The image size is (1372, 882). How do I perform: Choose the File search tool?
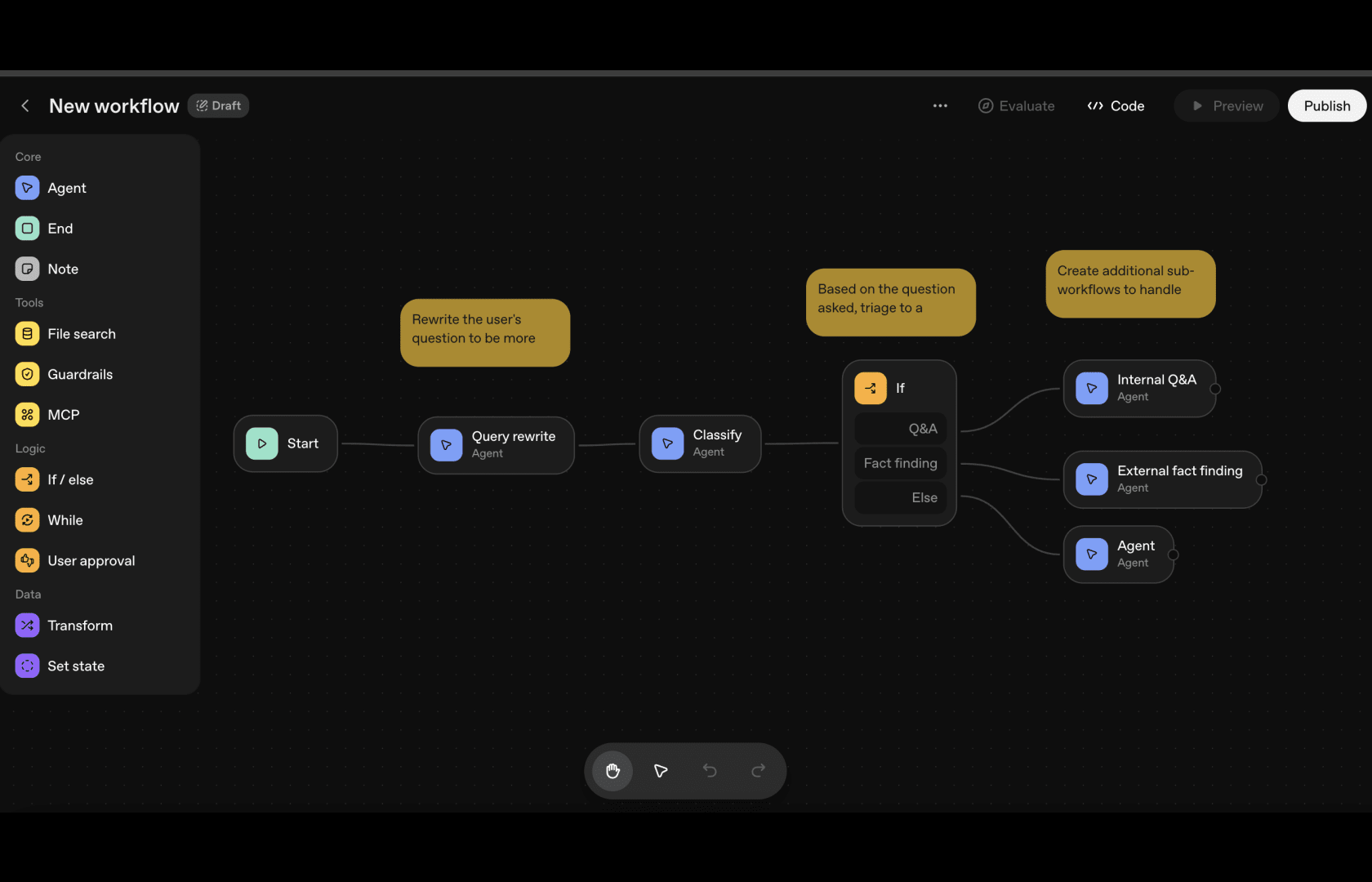click(81, 334)
